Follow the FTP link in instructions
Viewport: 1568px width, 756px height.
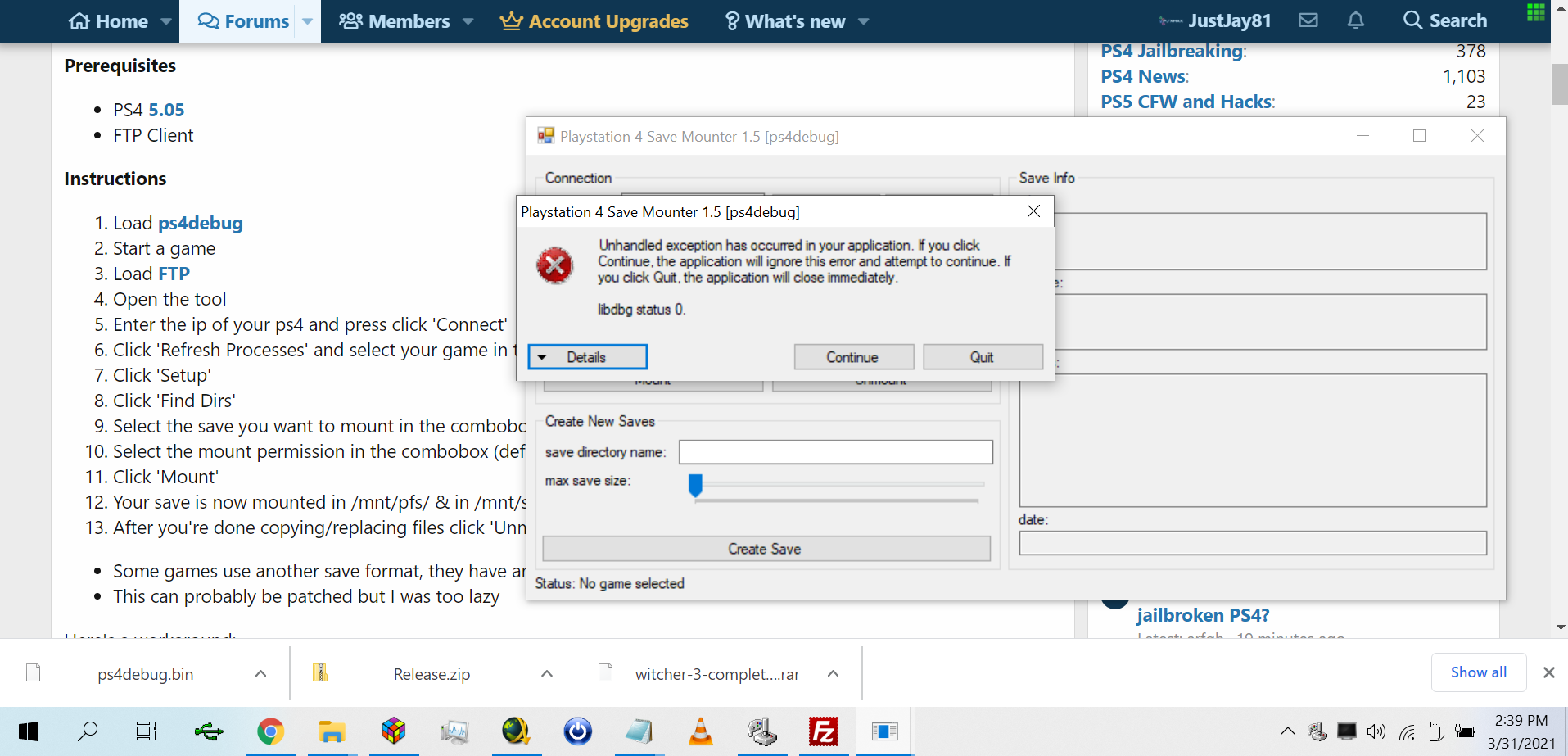[174, 274]
